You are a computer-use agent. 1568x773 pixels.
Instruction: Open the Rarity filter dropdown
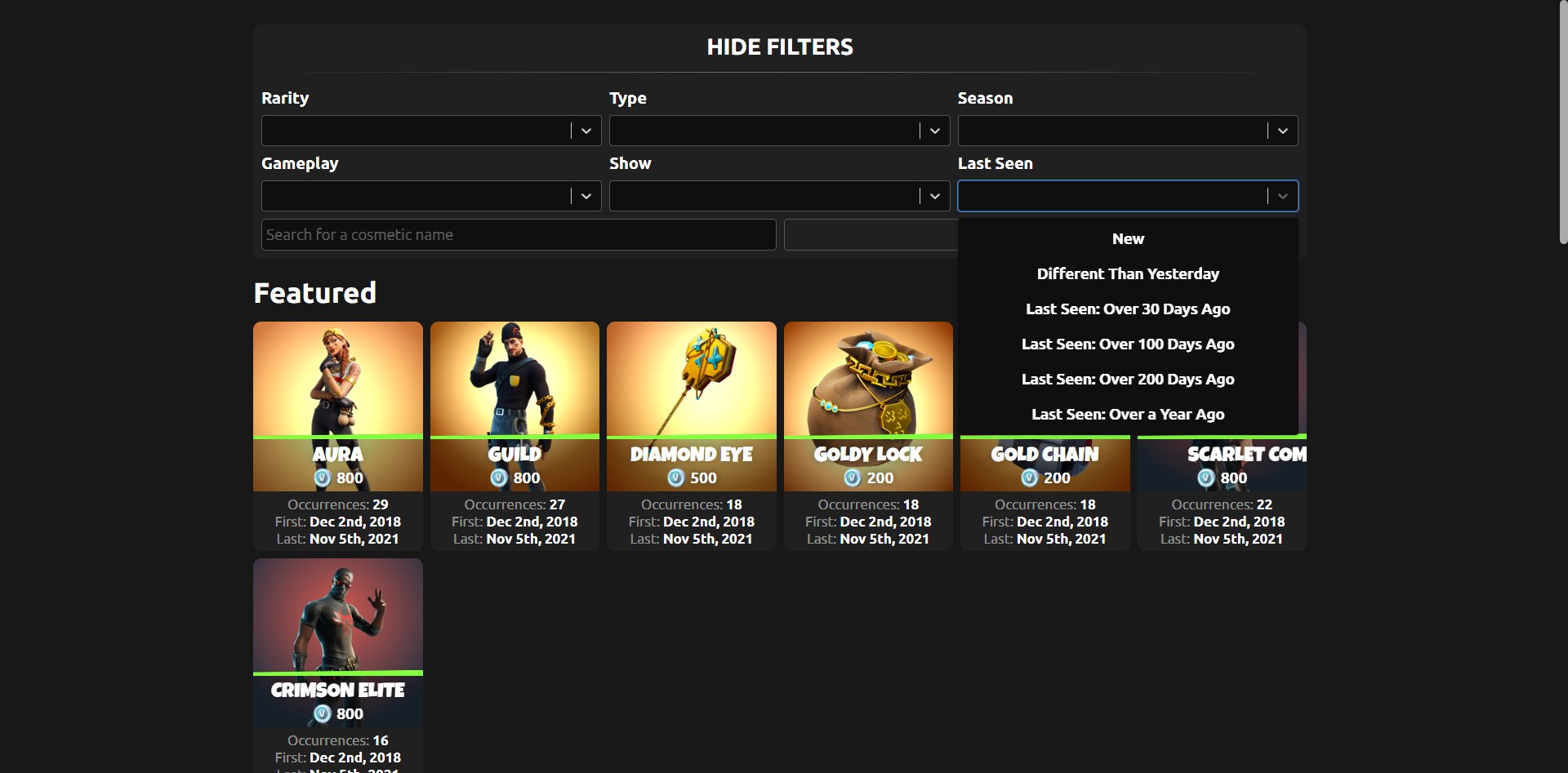tap(431, 131)
